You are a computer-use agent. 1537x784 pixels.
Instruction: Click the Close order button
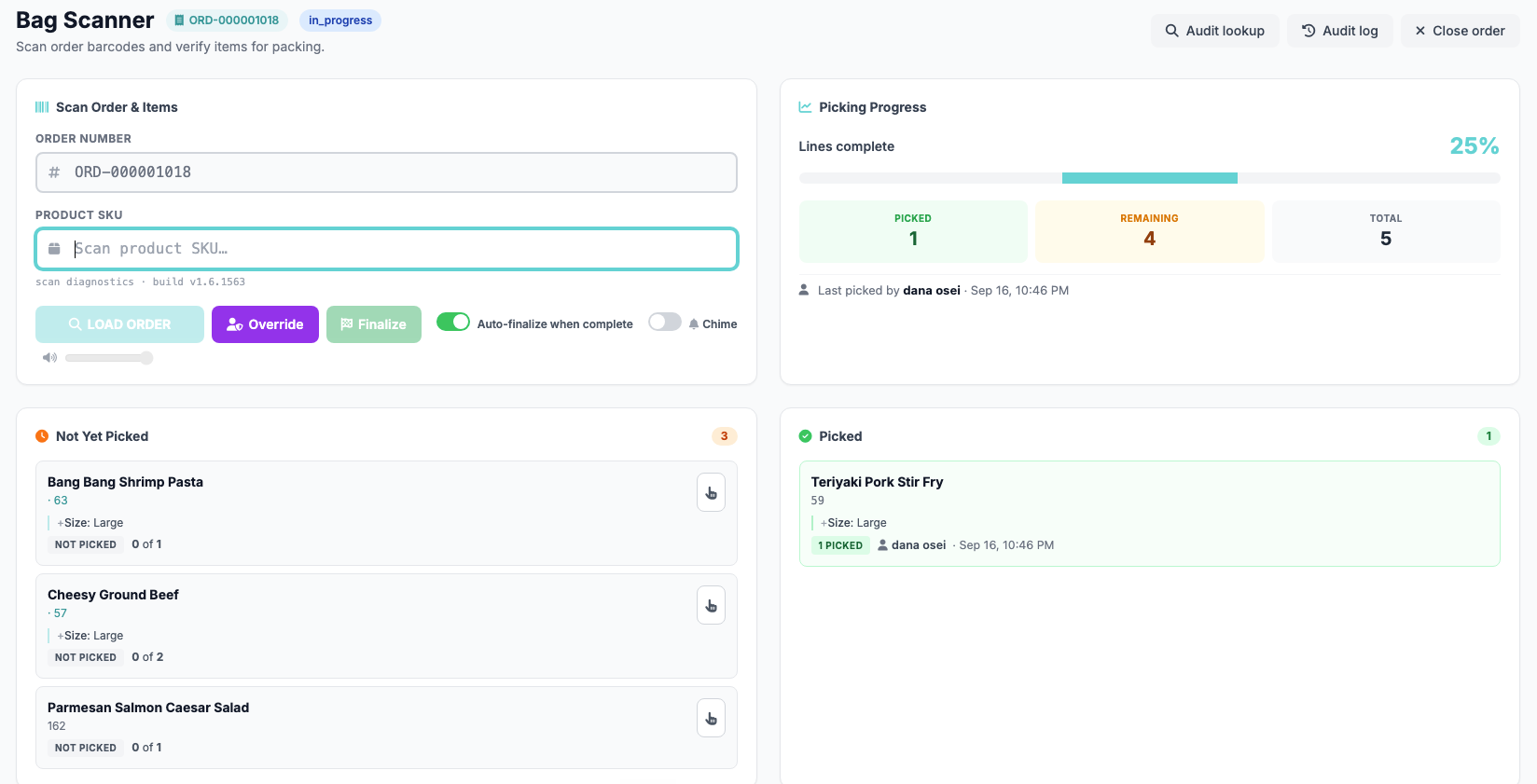[x=1460, y=31]
